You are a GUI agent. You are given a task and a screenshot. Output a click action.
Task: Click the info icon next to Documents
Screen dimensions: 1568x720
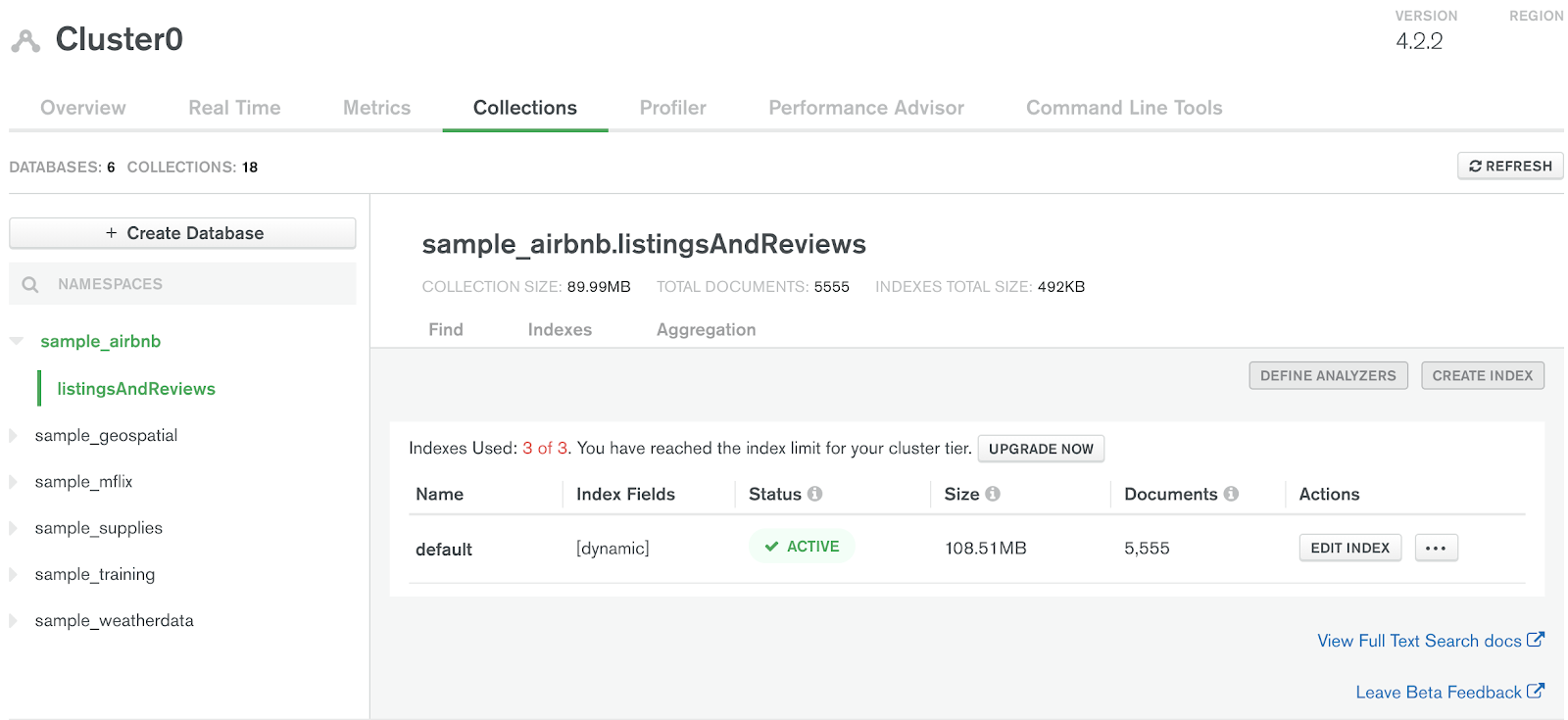[1231, 494]
